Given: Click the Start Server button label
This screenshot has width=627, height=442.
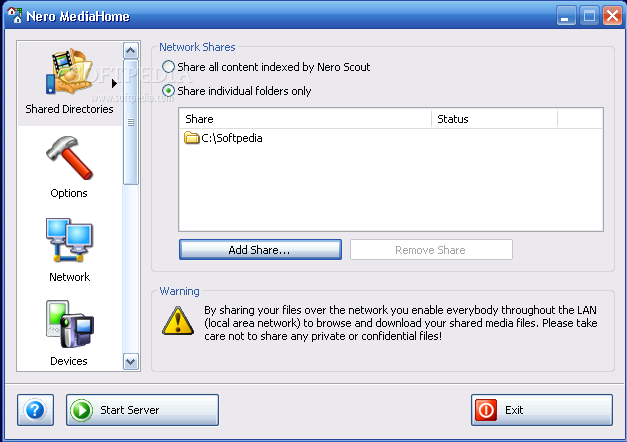Looking at the screenshot, I should pyautogui.click(x=130, y=410).
